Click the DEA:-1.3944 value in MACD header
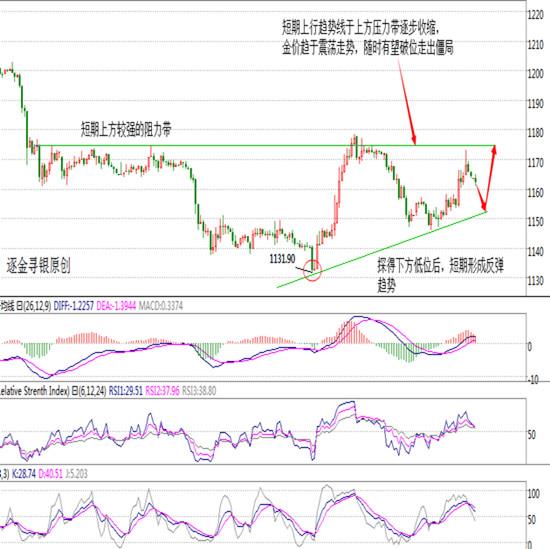Viewport: 550px width, 549px height. 116,306
